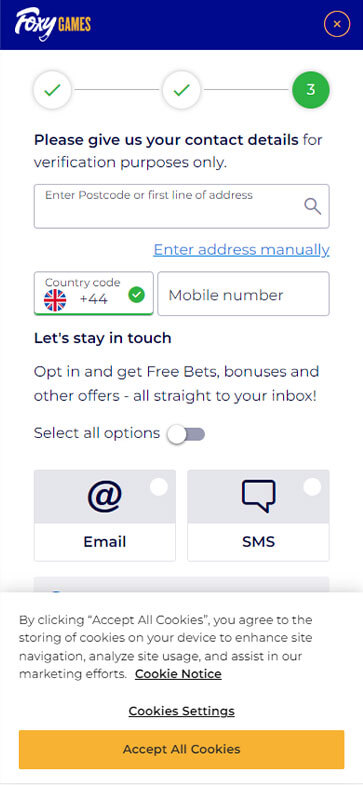Accept All Cookies
This screenshot has width=363, height=785.
point(182,749)
